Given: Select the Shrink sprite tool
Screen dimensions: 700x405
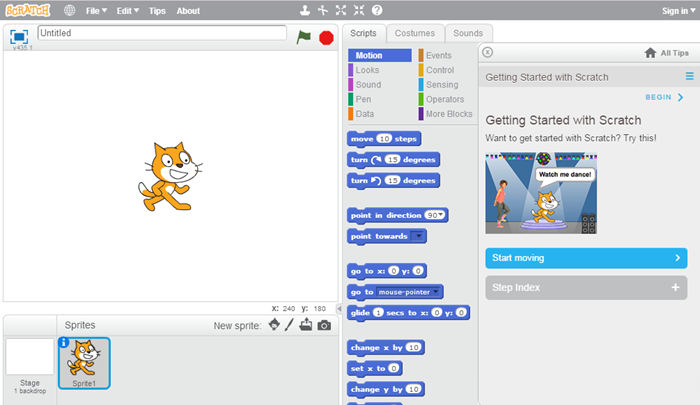Looking at the screenshot, I should pyautogui.click(x=359, y=10).
